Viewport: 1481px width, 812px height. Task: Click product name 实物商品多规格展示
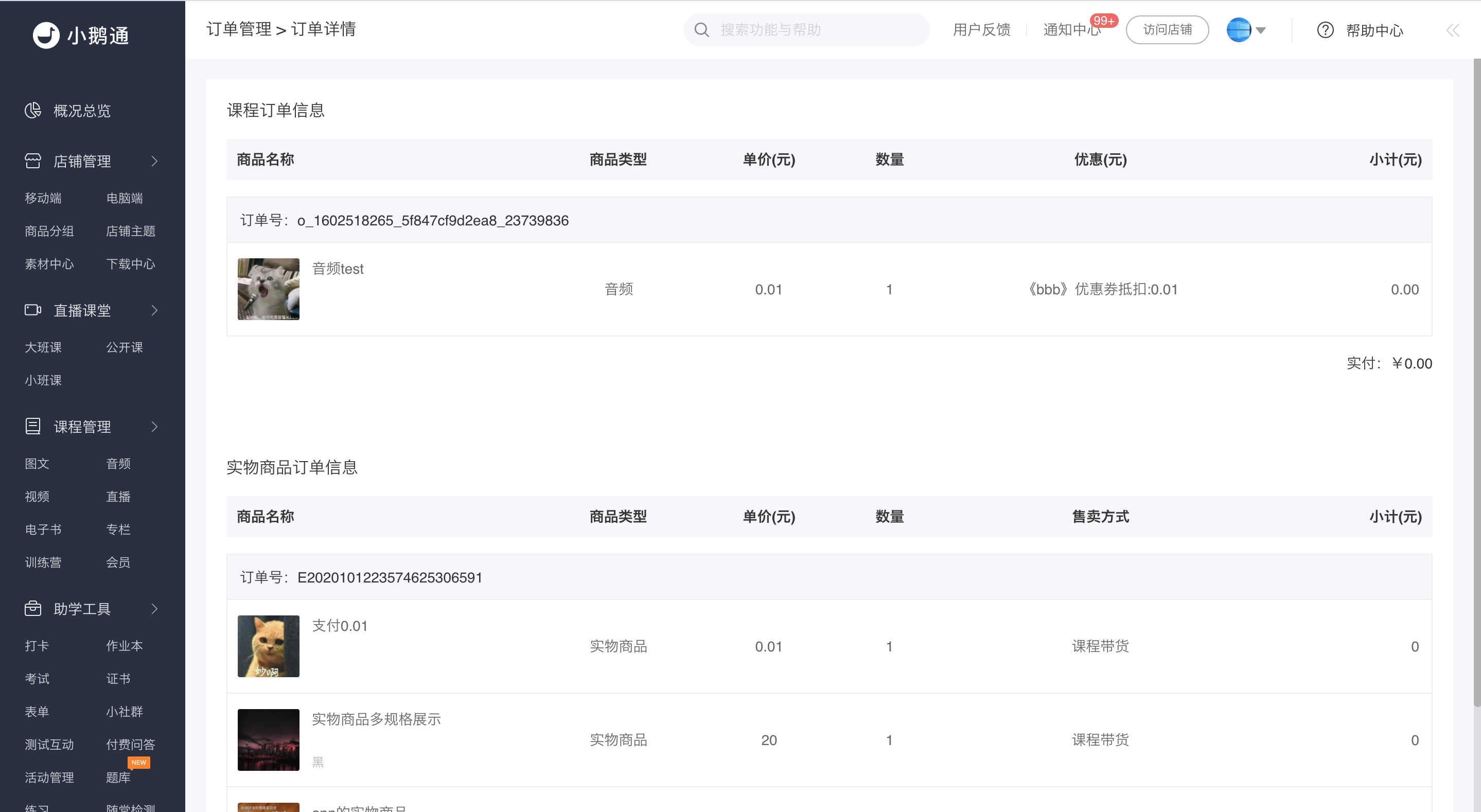point(377,719)
